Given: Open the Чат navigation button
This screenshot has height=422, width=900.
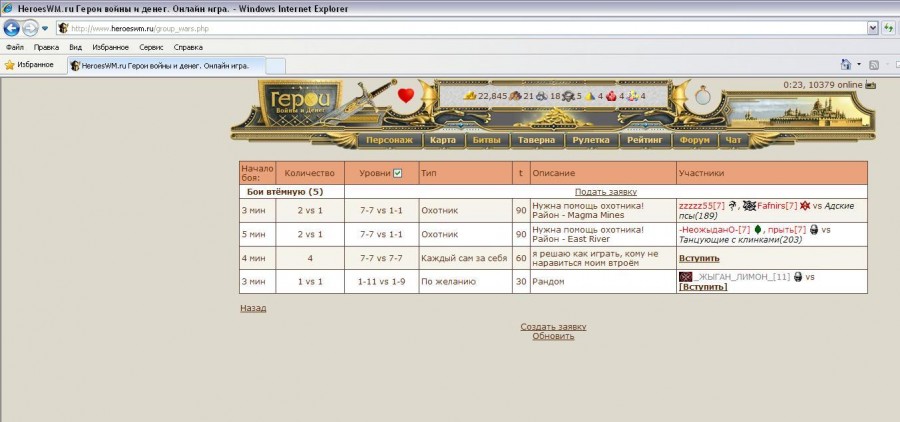Looking at the screenshot, I should (x=733, y=140).
